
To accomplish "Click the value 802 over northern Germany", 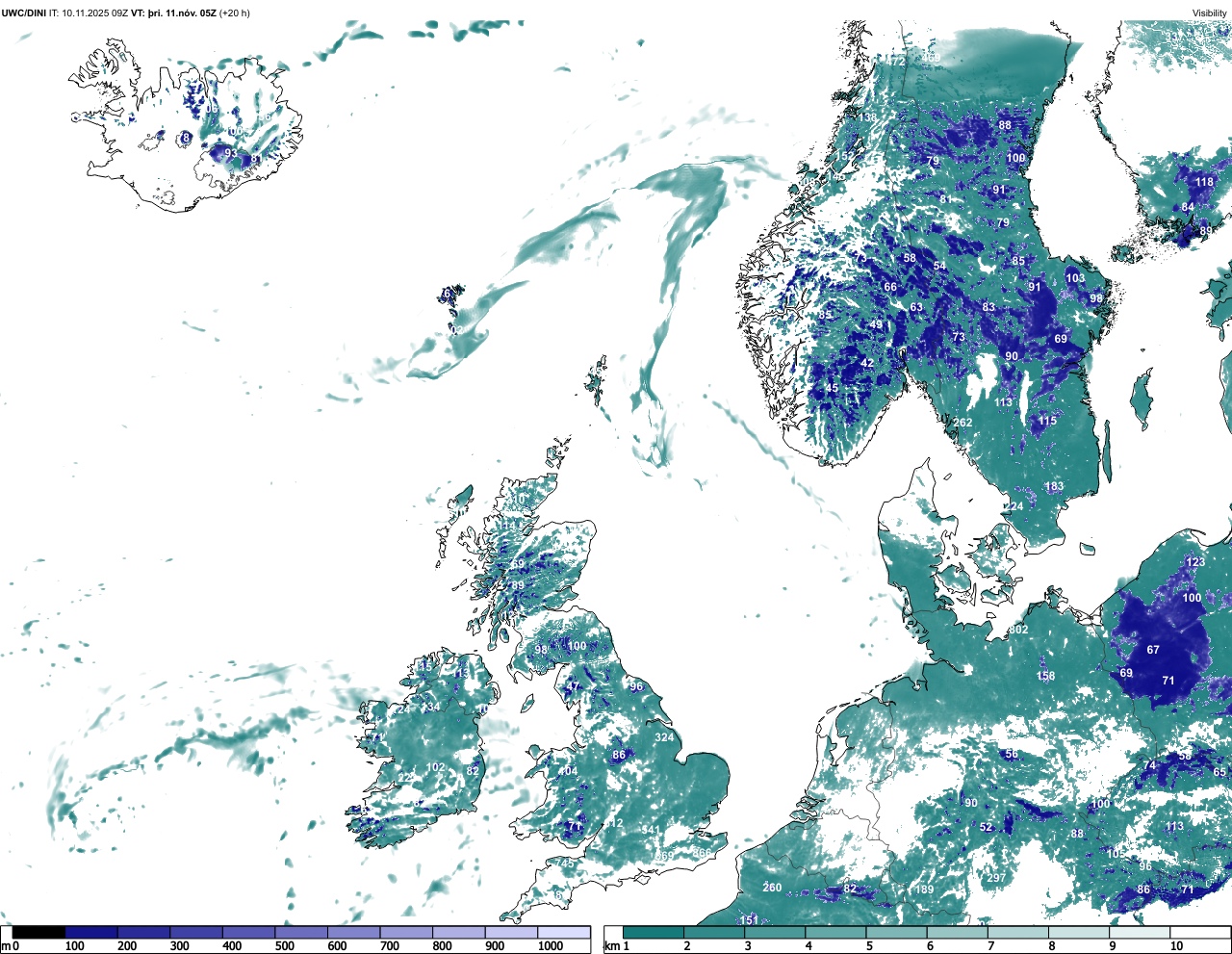I will (1018, 630).
